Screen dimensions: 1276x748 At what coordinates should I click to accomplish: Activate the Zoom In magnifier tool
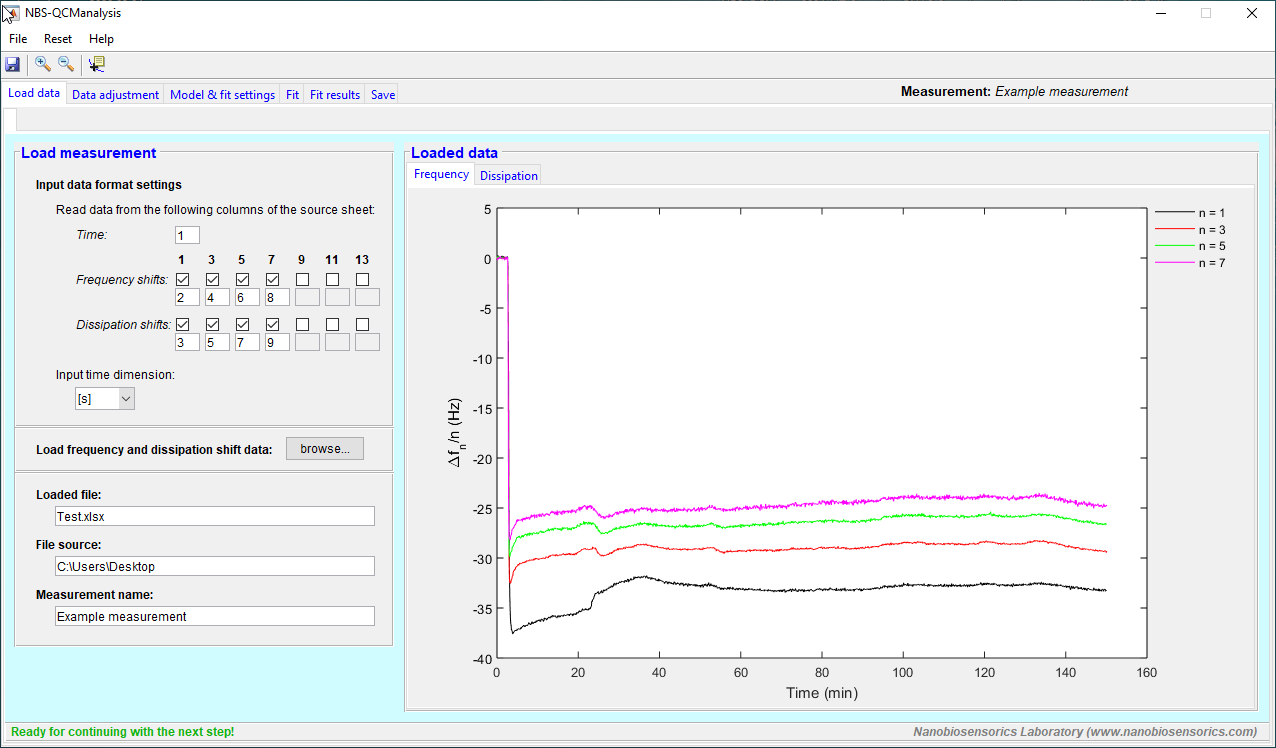tap(42, 64)
